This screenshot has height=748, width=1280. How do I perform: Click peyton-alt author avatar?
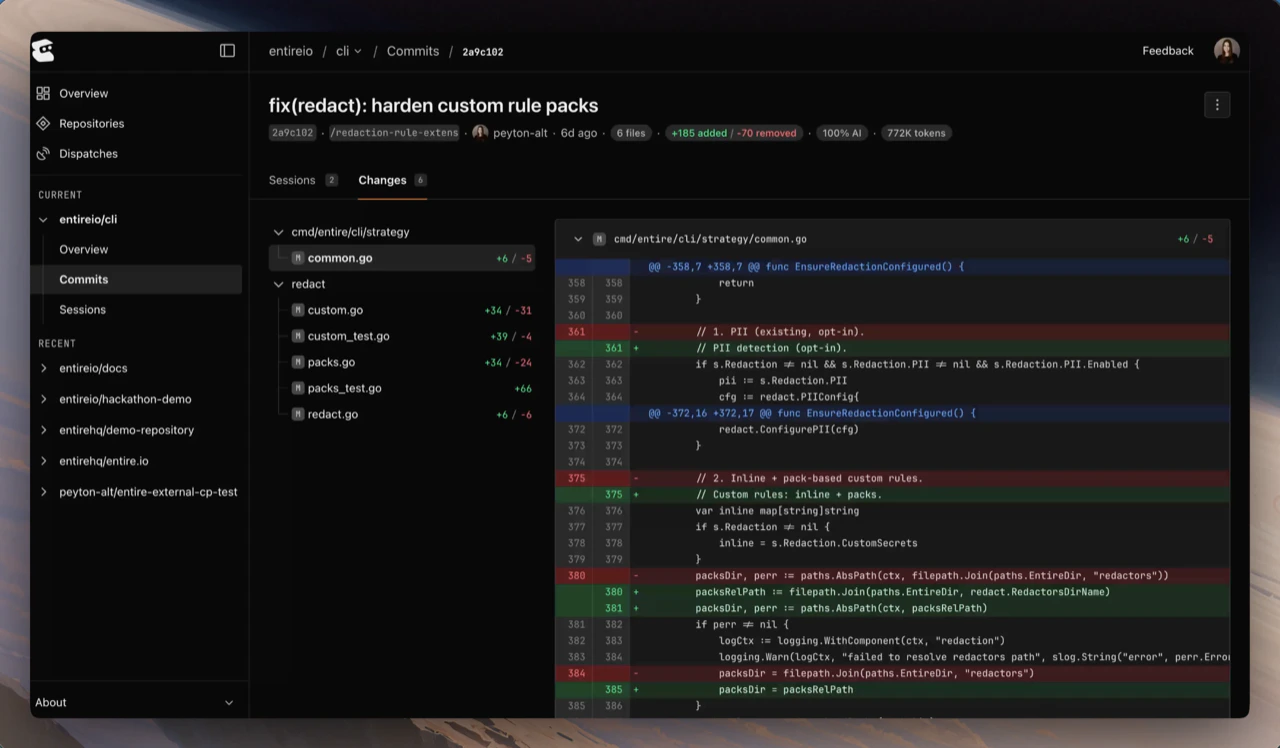coord(480,133)
